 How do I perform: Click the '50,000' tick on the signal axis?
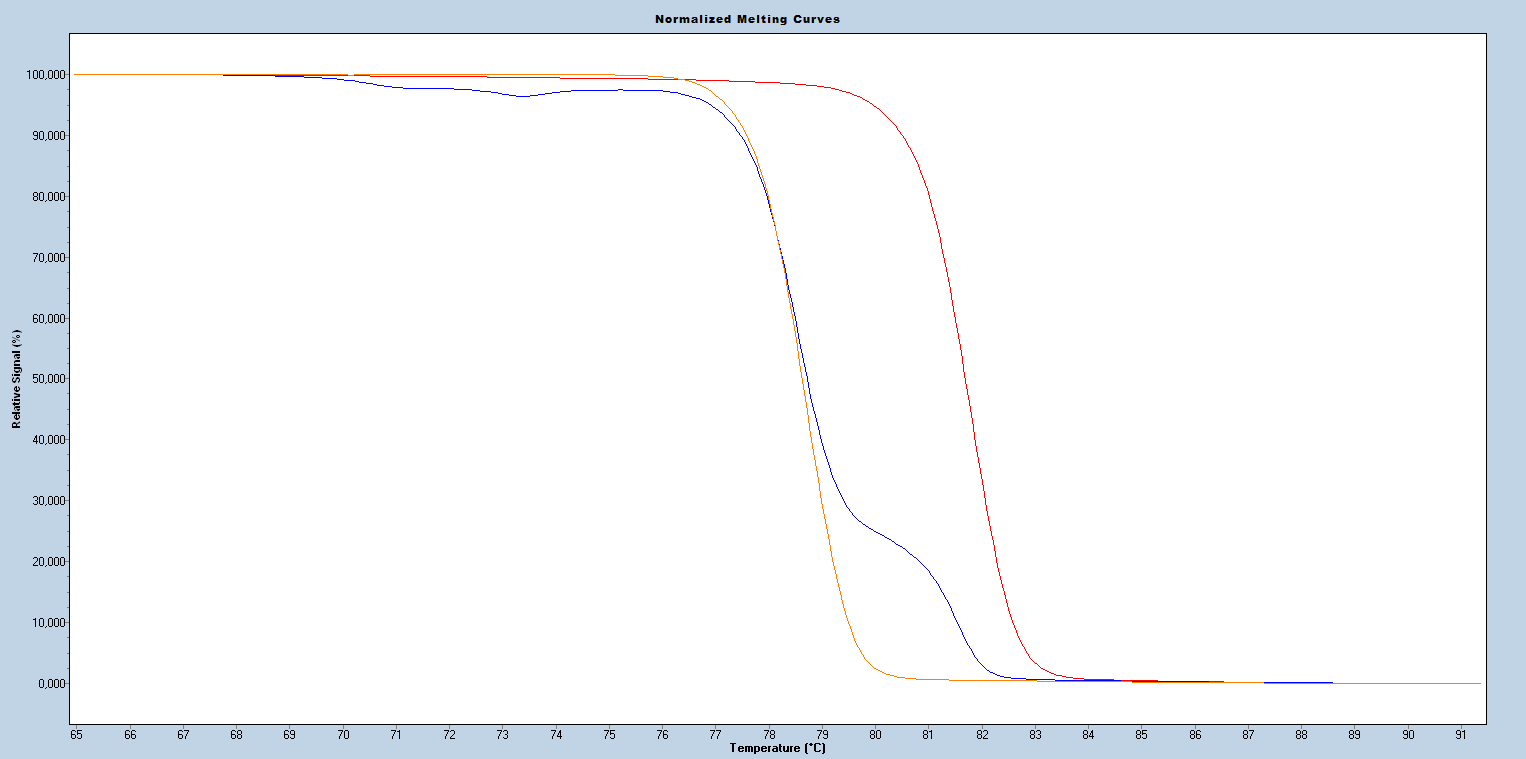tap(48, 379)
